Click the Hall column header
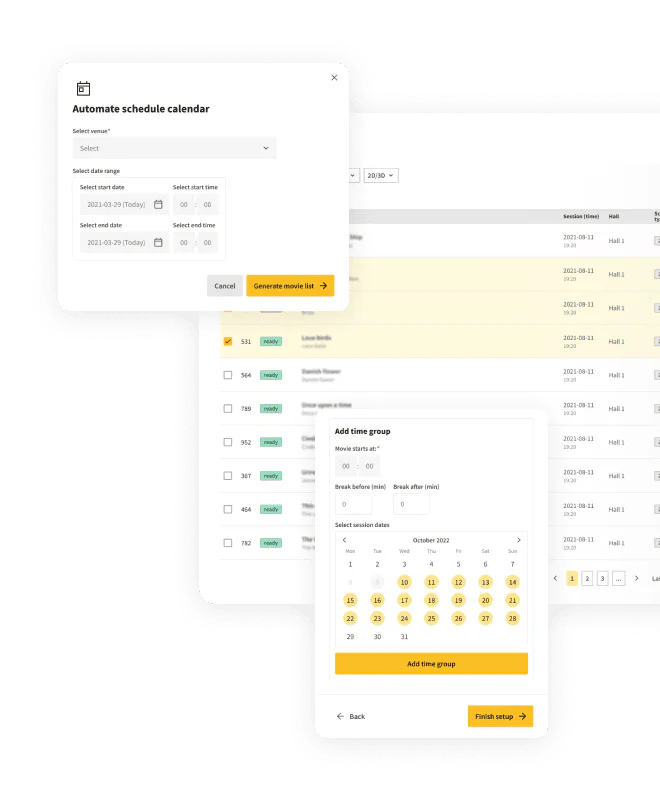This screenshot has width=660, height=795. pyautogui.click(x=614, y=216)
